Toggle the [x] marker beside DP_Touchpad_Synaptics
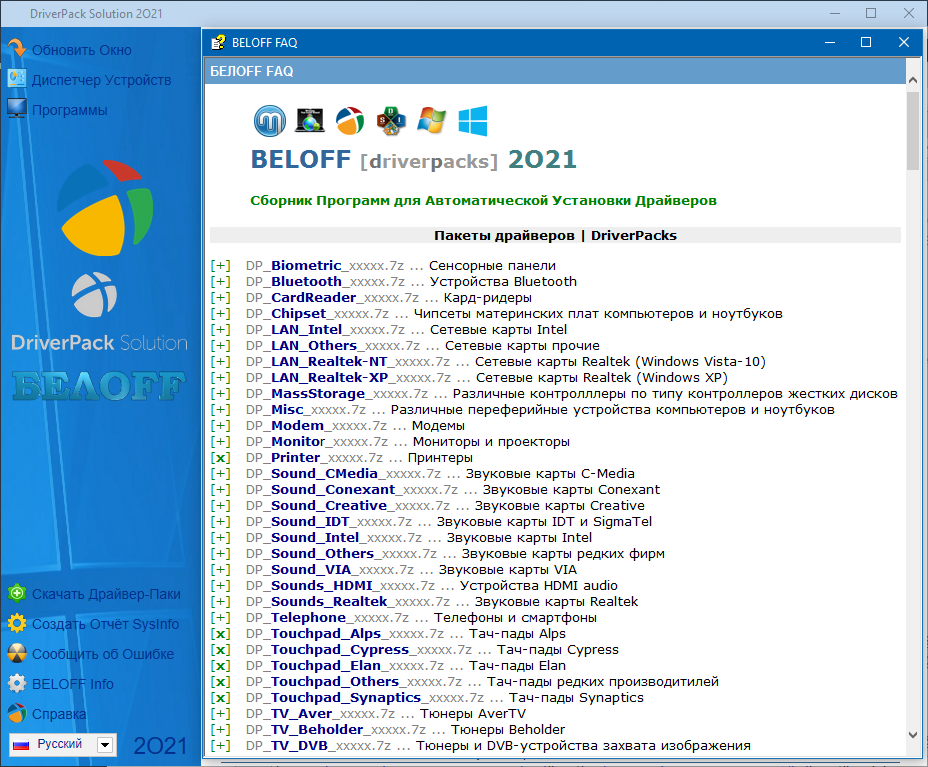 coord(220,698)
